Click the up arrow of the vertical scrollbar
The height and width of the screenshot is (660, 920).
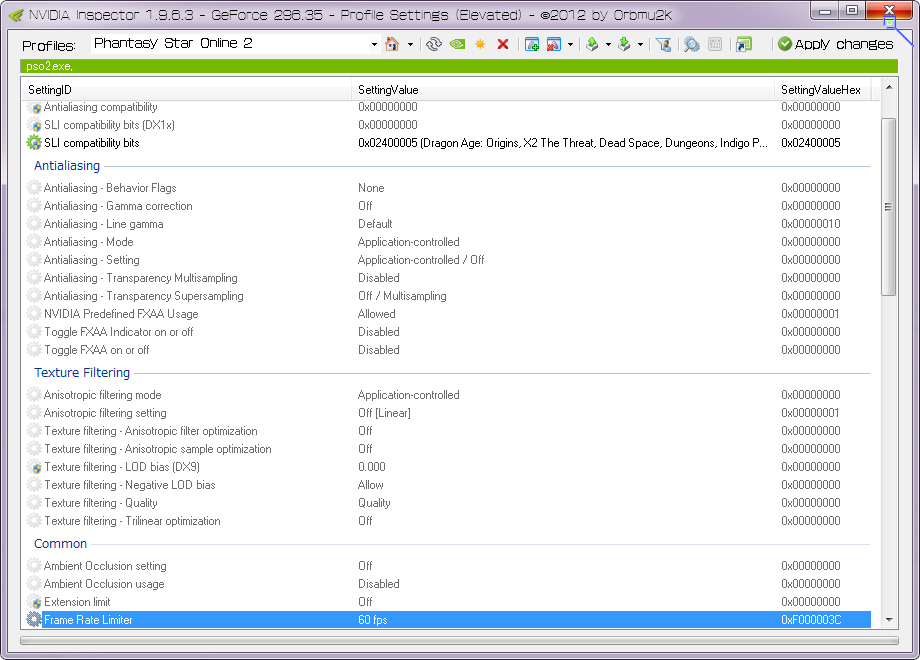888,87
